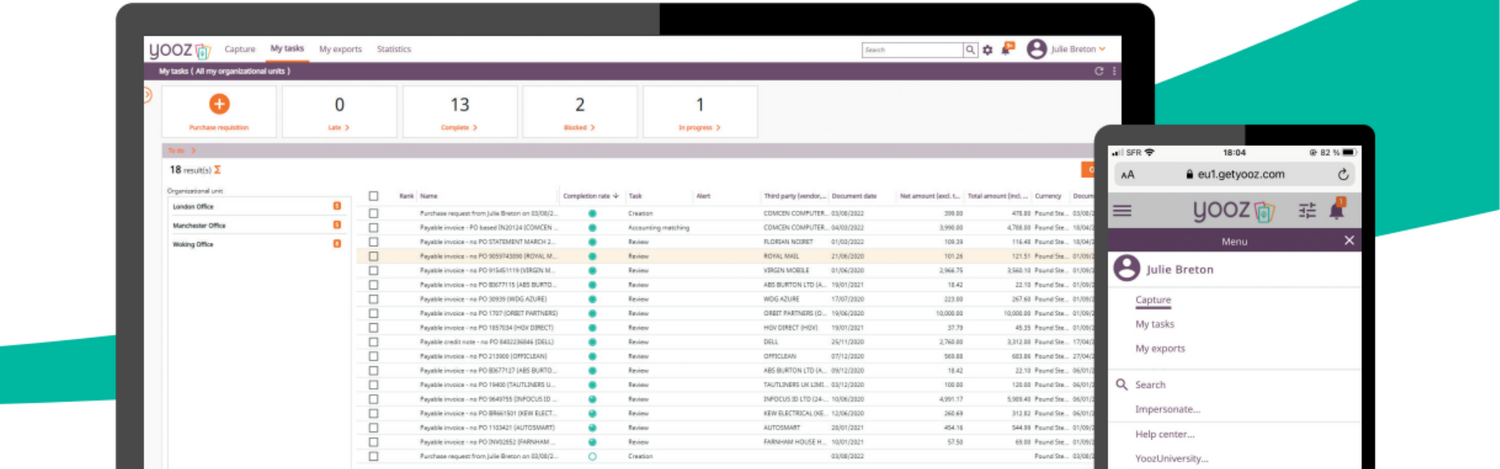
Task: Open the Statistics tab
Action: pyautogui.click(x=394, y=49)
